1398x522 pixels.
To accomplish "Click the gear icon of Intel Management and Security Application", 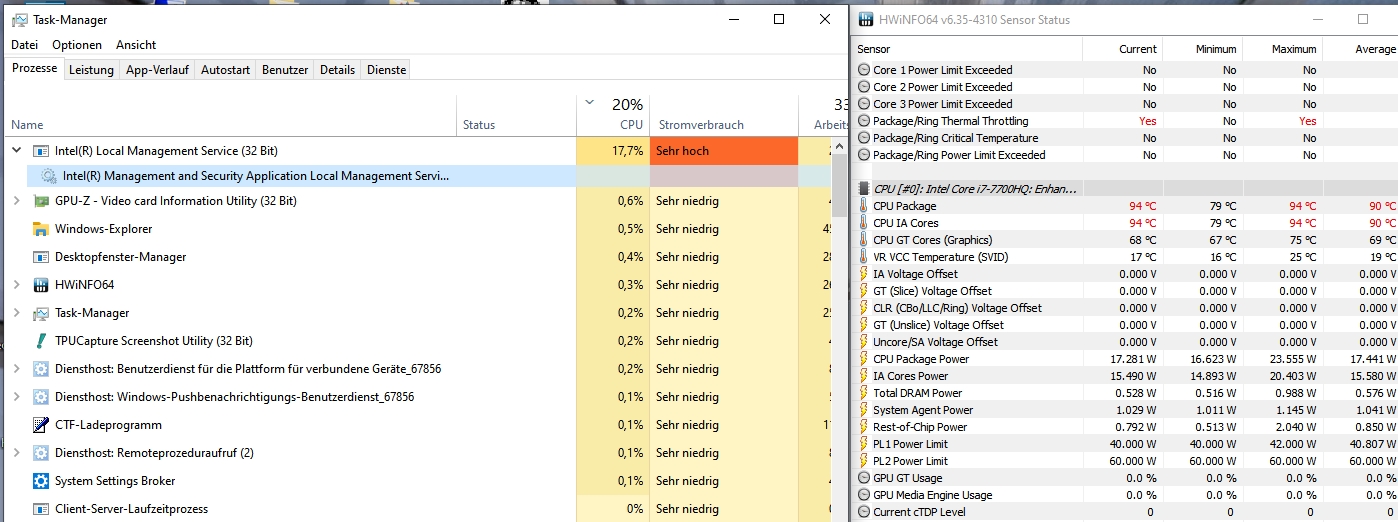I will point(48,176).
